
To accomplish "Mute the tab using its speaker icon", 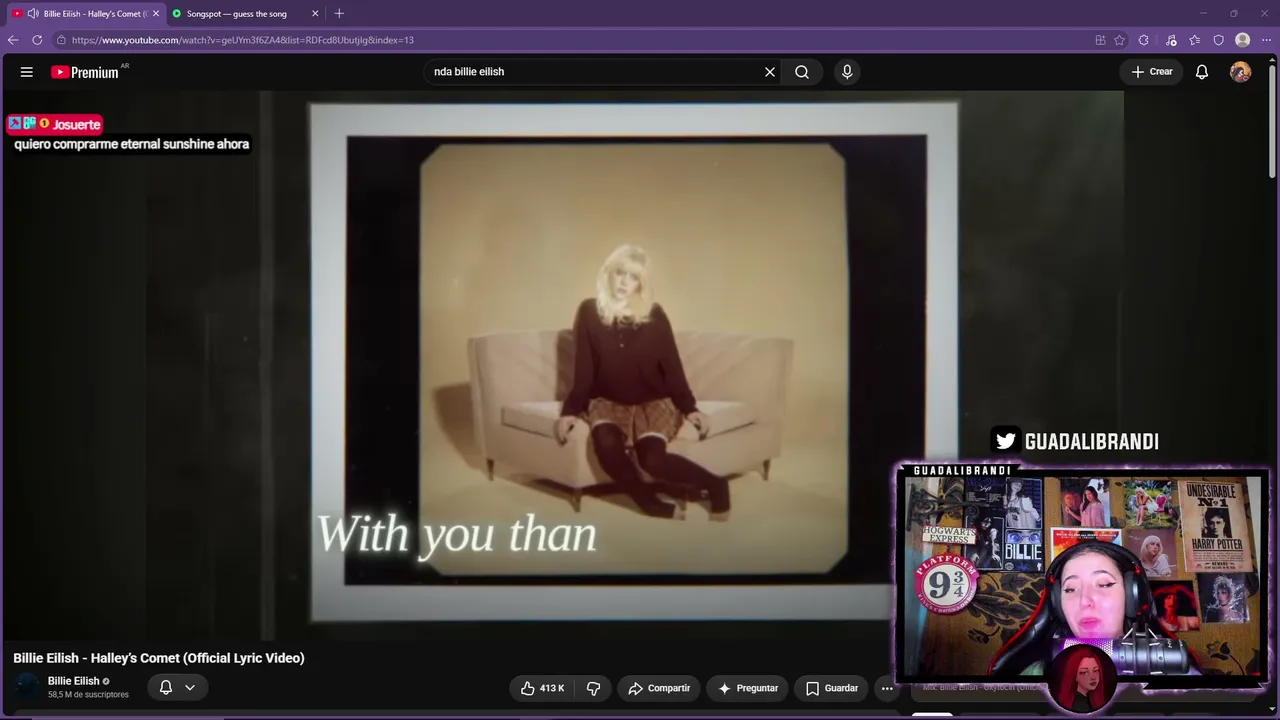I will pyautogui.click(x=33, y=14).
